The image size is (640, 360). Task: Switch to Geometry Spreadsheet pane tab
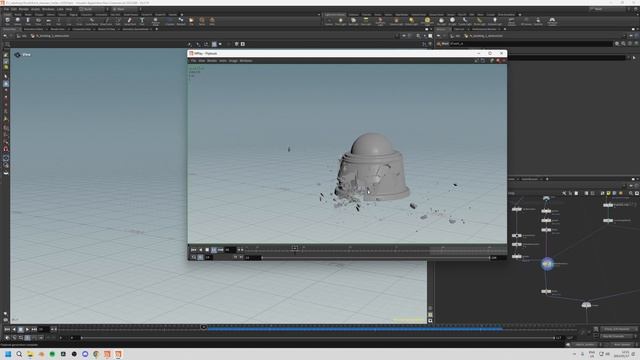coord(136,29)
